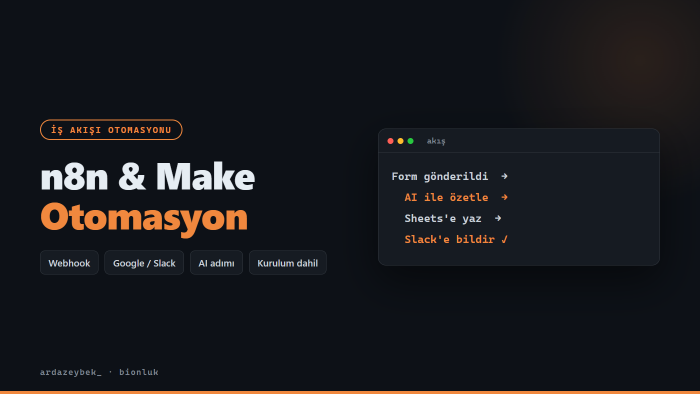
Task: Click the İŞ AKIŞI OTOMASYONU badge
Action: (x=111, y=130)
